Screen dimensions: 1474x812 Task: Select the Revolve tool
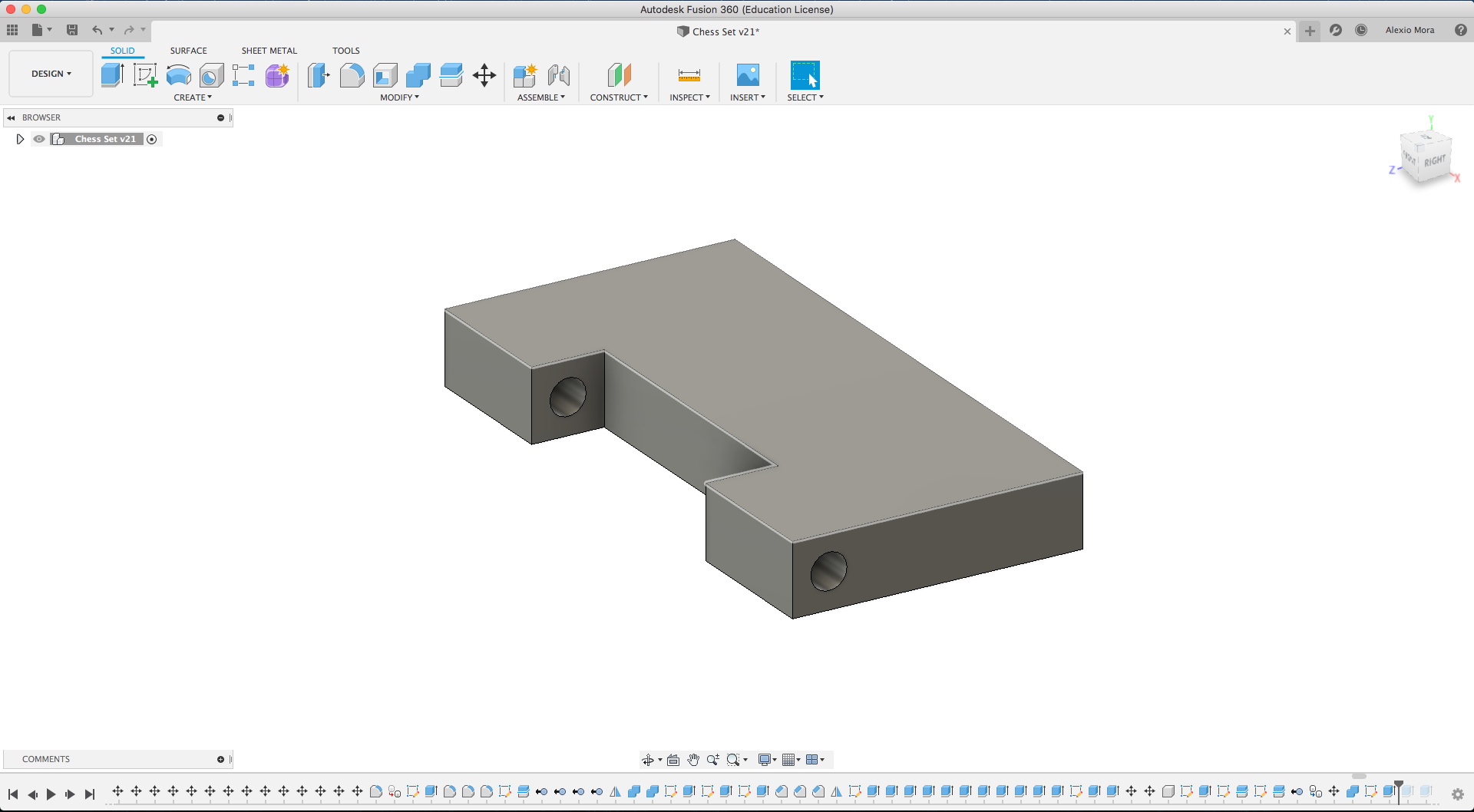point(178,75)
